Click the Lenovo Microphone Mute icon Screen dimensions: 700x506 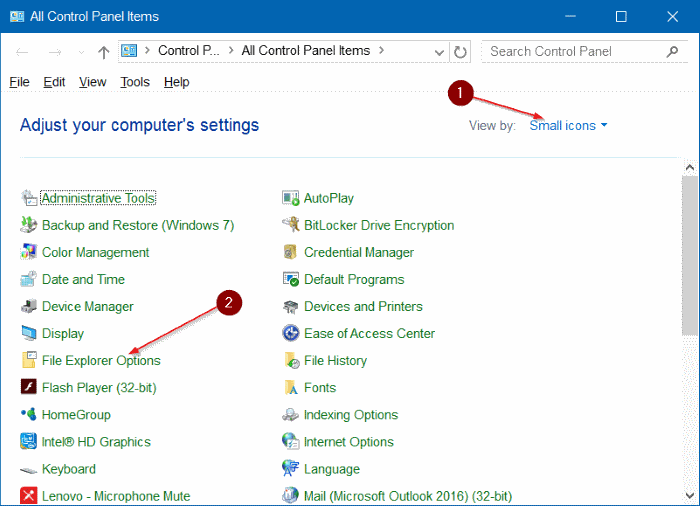[29, 496]
